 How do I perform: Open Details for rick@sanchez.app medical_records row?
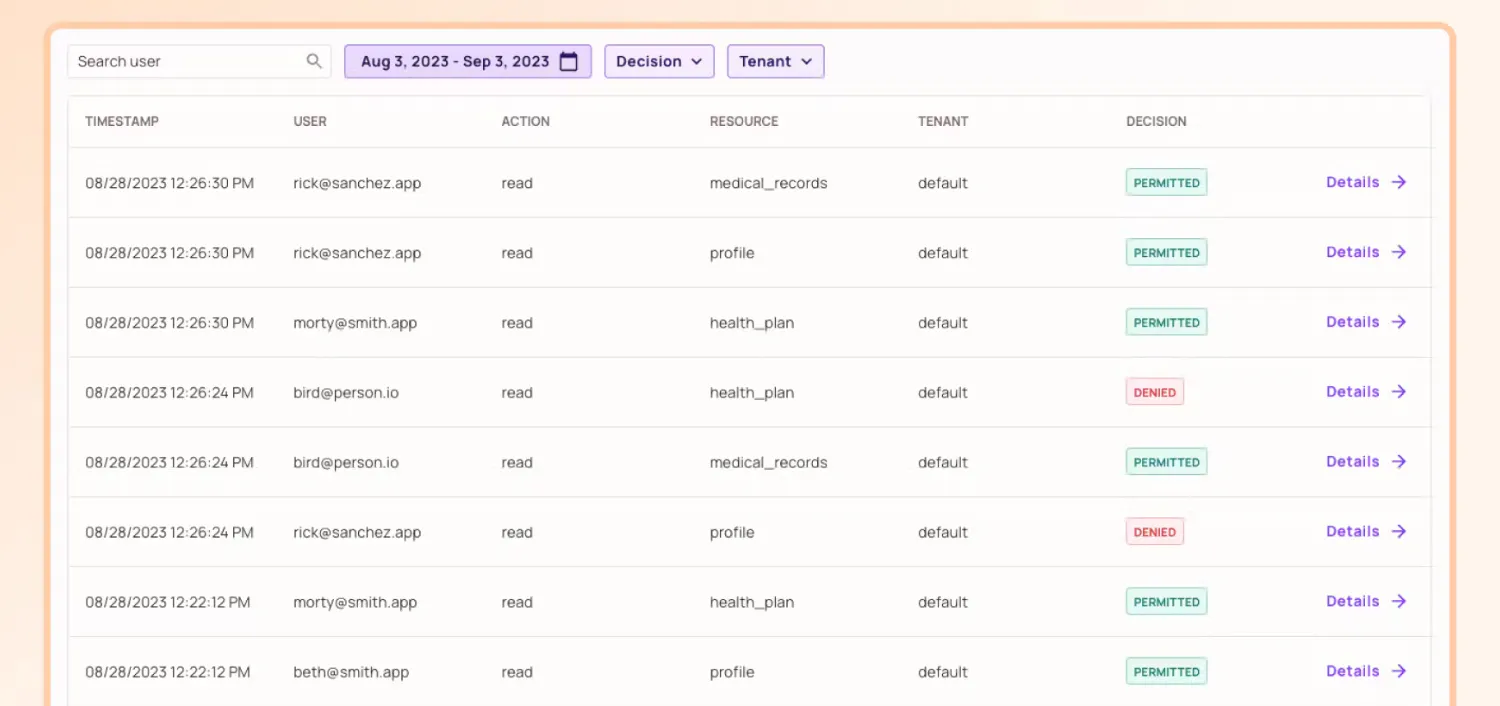pos(1366,182)
